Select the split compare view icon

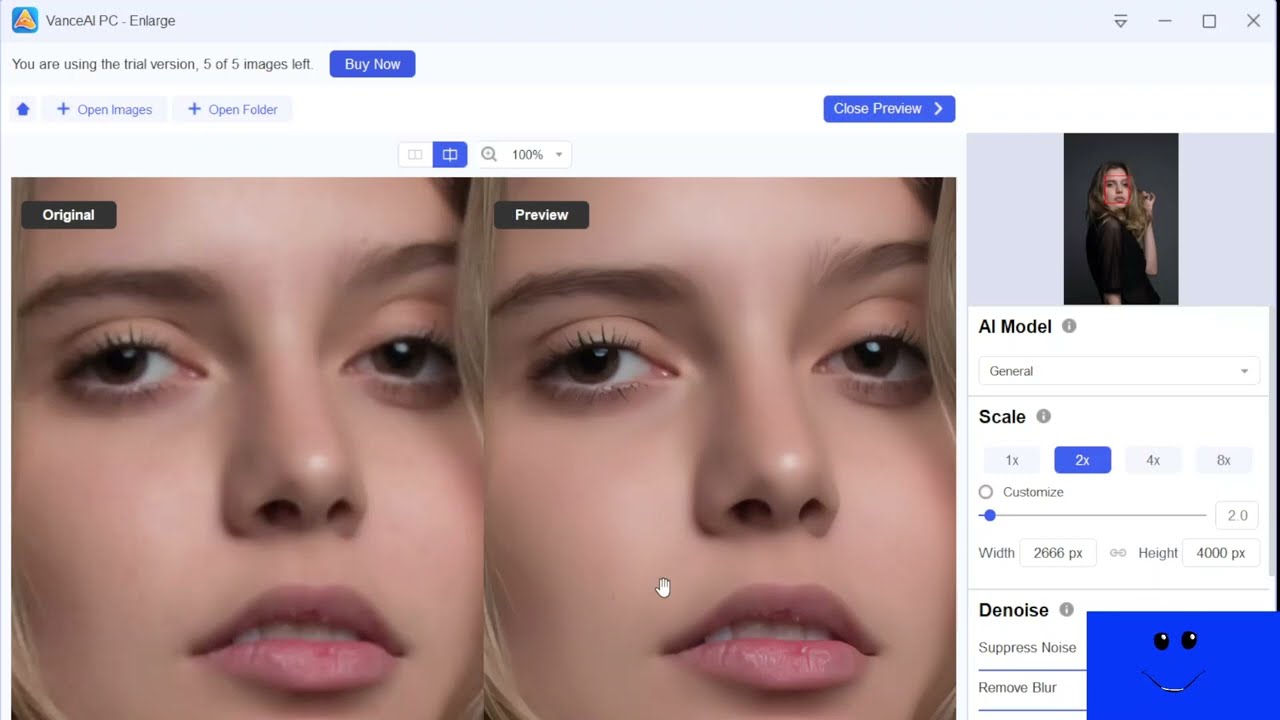(x=450, y=154)
